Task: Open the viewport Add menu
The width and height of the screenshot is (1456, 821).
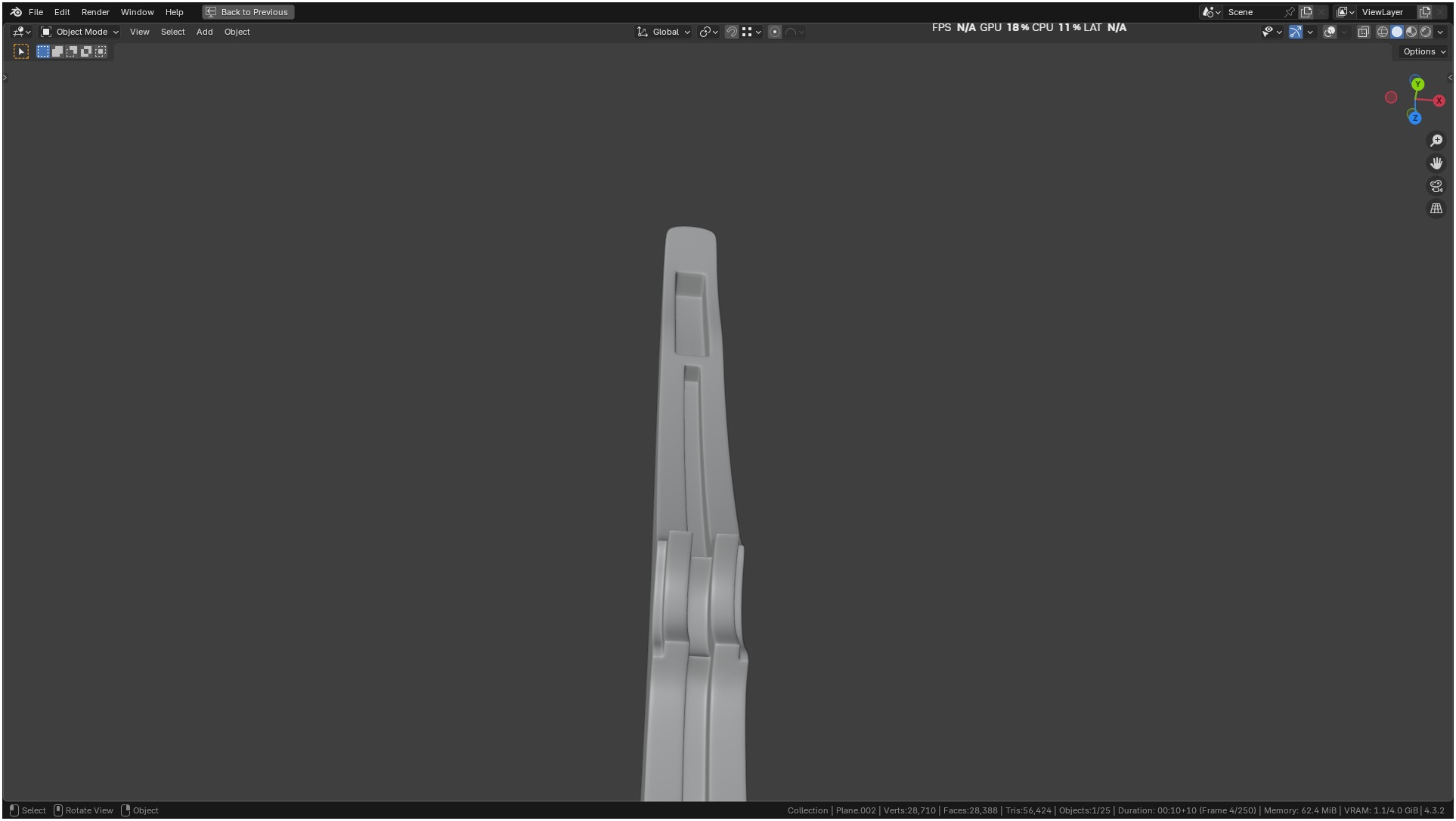Action: point(204,32)
